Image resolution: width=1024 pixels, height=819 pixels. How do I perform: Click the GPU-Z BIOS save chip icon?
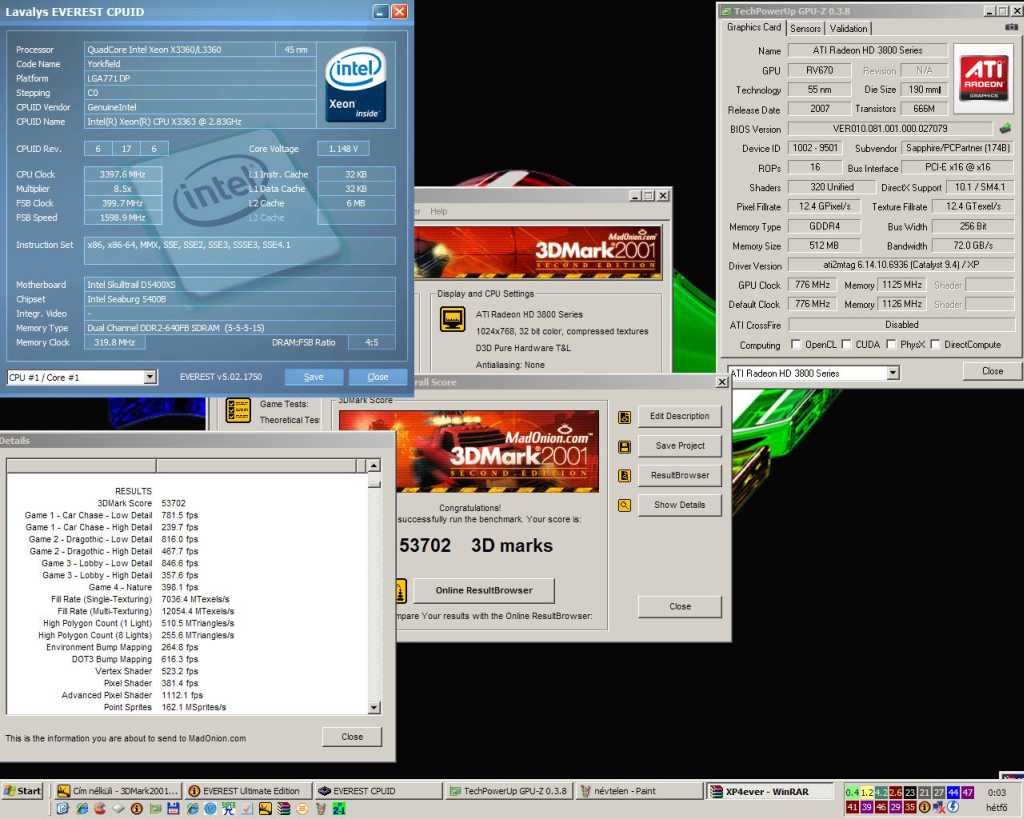click(1005, 129)
